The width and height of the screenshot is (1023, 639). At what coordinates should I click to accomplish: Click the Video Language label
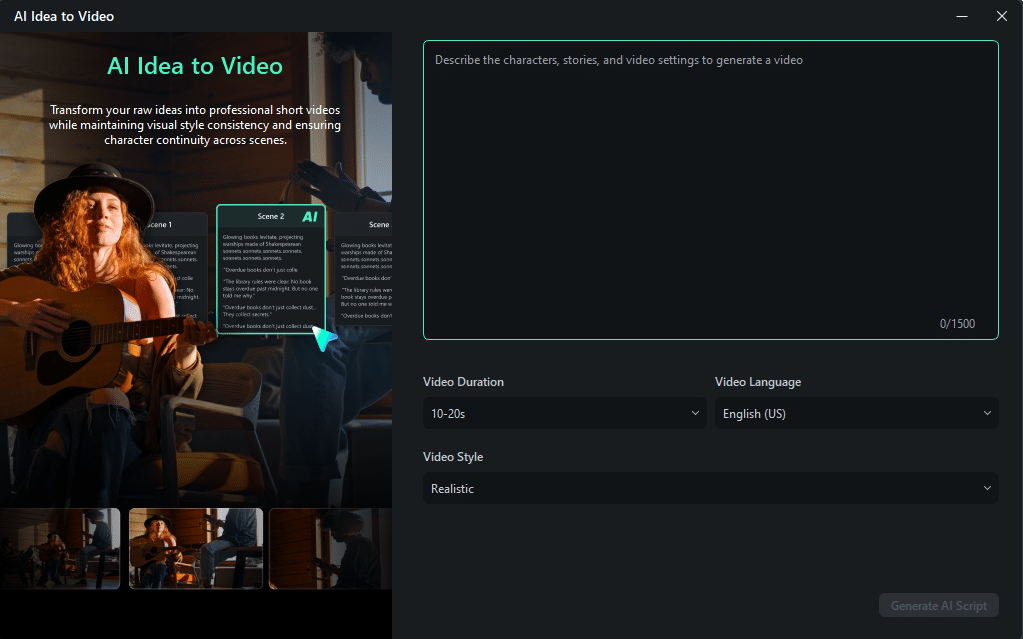[x=757, y=382]
